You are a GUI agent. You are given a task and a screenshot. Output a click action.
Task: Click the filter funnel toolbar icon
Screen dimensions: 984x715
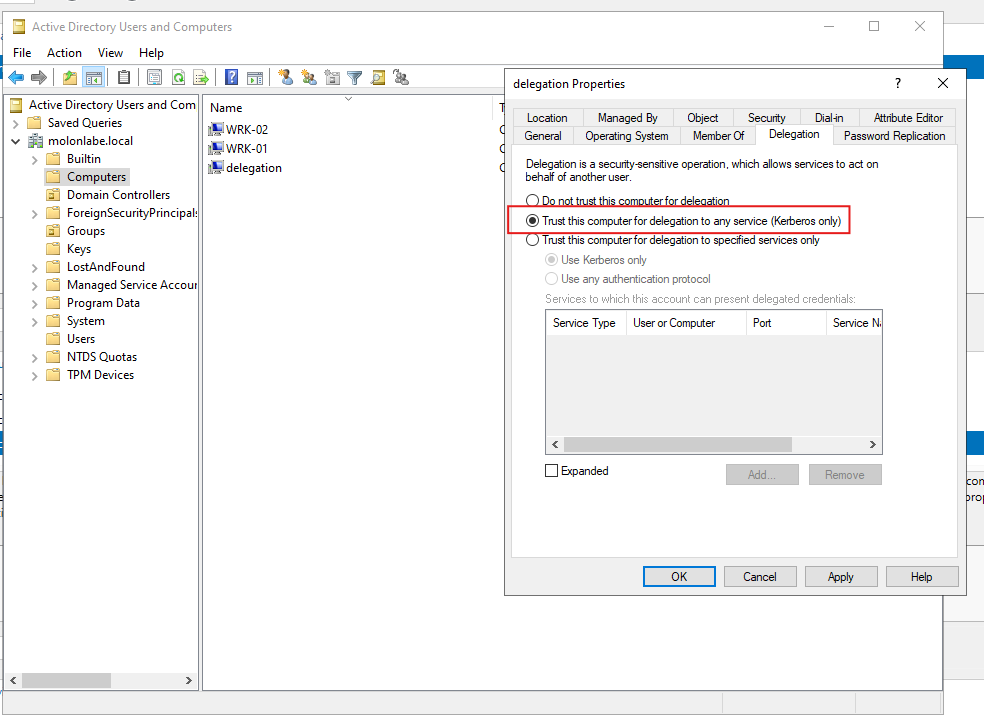[354, 77]
